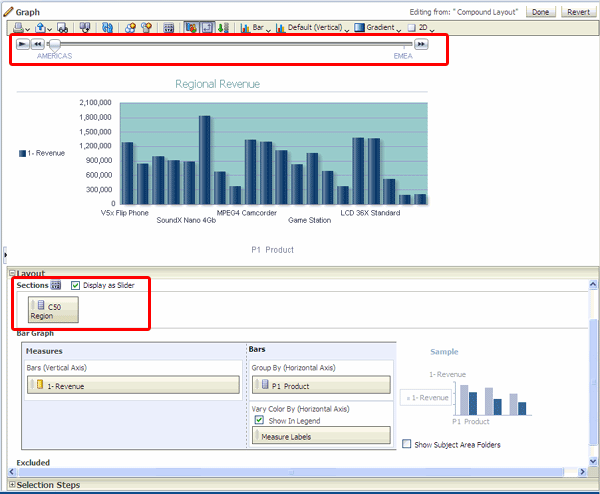The height and width of the screenshot is (494, 600).
Task: Click the show preview binoculars icon
Action: click(62, 28)
